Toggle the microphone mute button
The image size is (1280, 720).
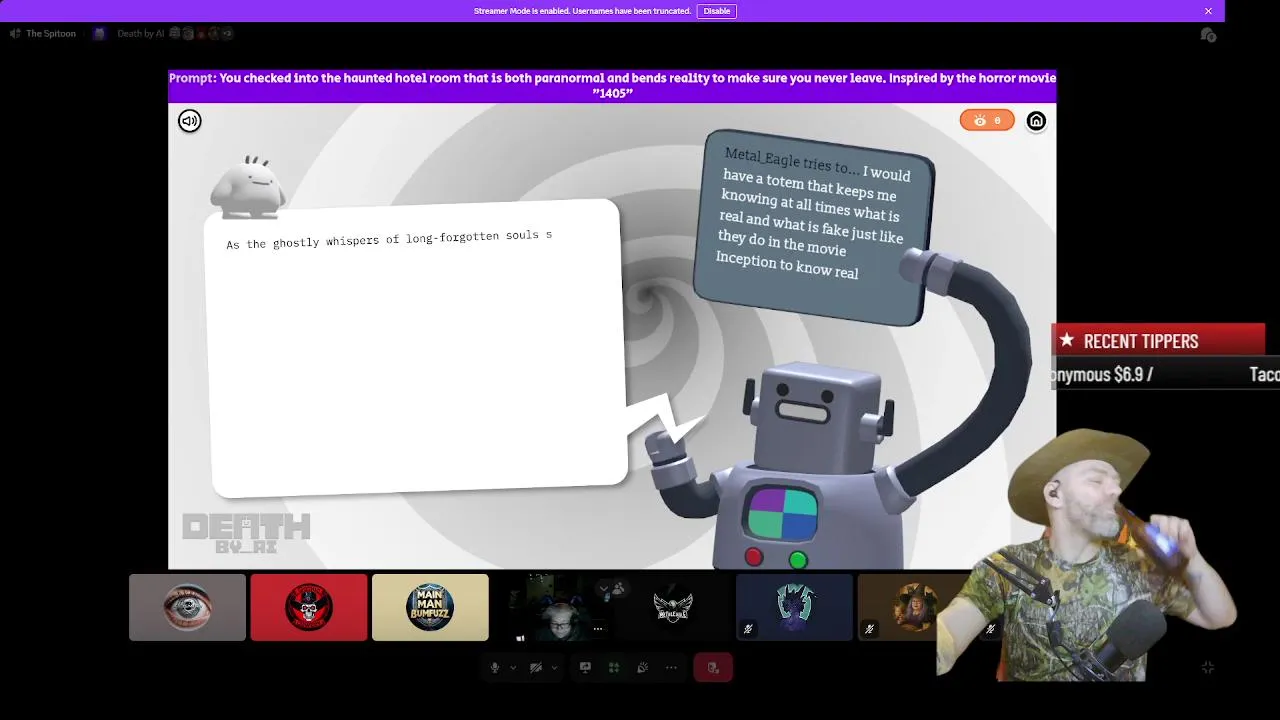495,668
